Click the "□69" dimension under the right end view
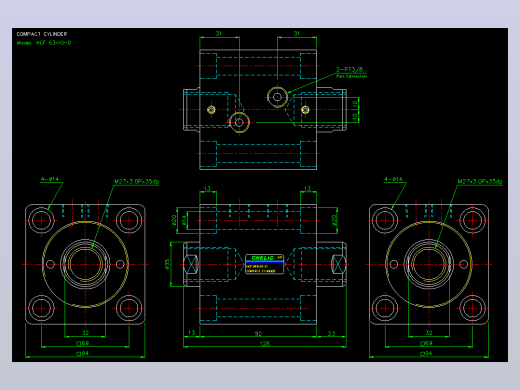The image size is (520, 390). coord(426,343)
